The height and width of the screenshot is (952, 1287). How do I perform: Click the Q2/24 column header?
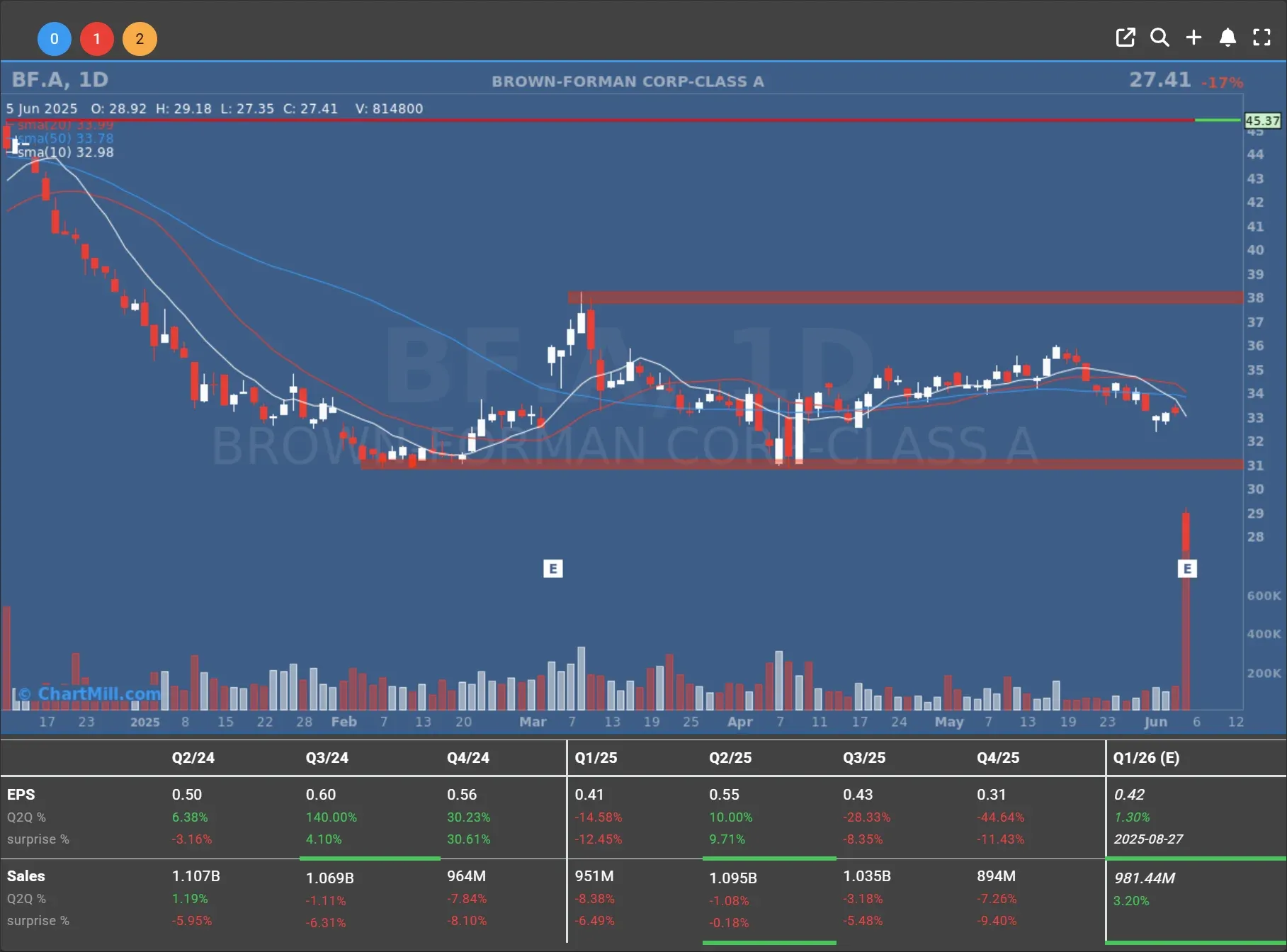(193, 757)
